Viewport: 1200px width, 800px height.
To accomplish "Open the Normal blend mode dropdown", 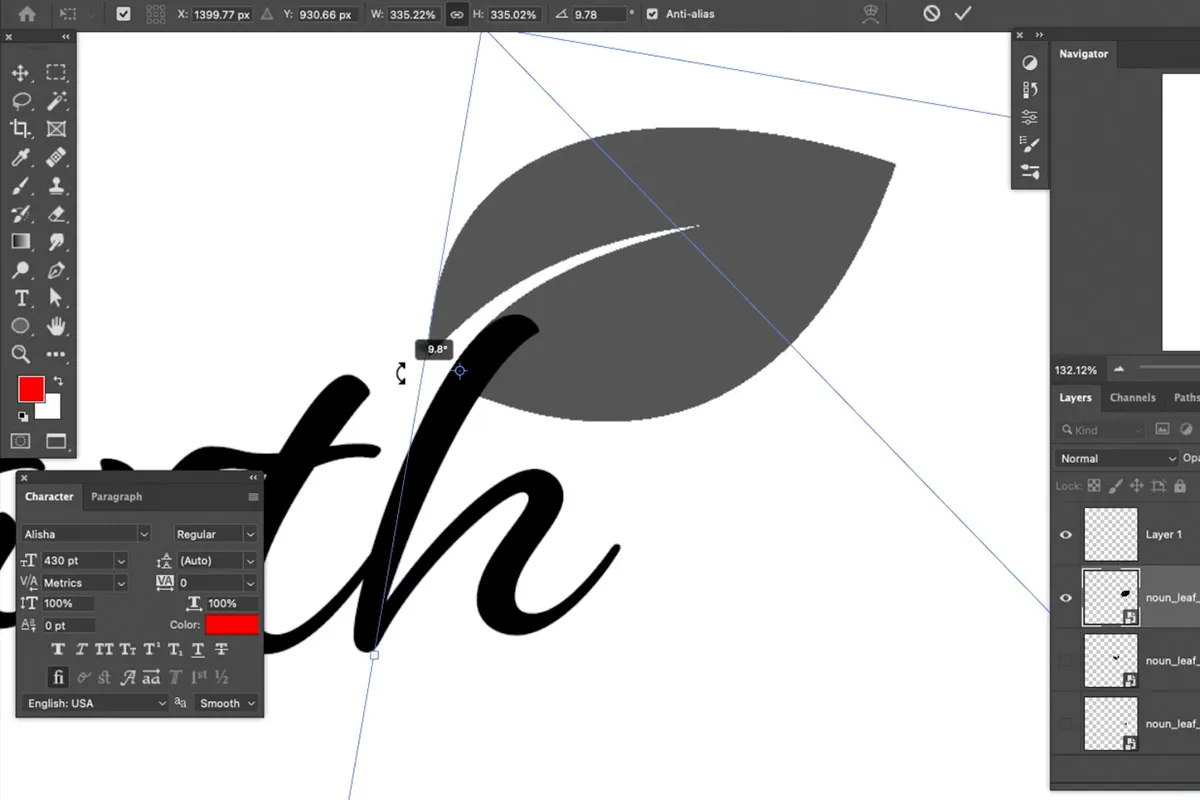I will (1113, 458).
